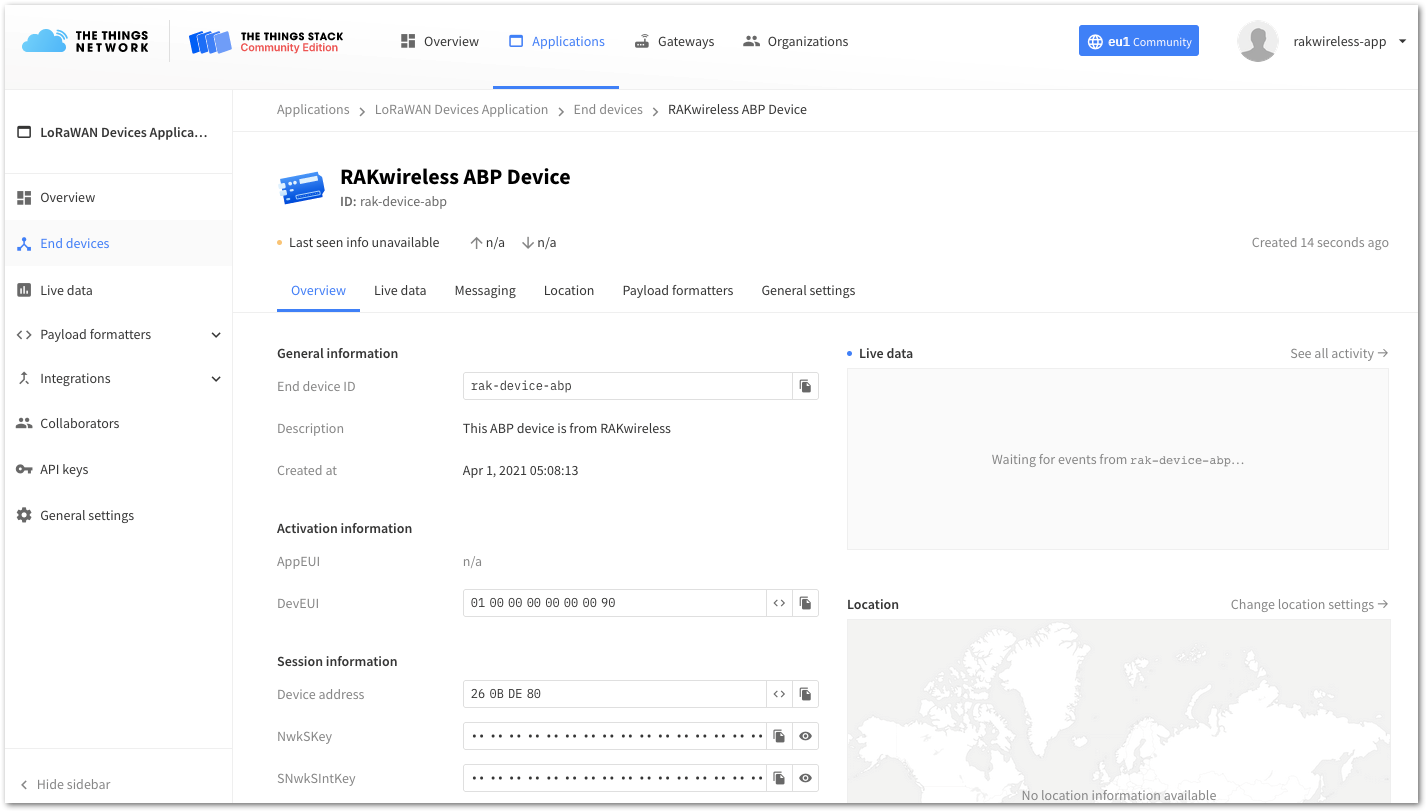Reveal the NwkSKey with eye icon
Screen dimensions: 1427x812
click(x=806, y=736)
